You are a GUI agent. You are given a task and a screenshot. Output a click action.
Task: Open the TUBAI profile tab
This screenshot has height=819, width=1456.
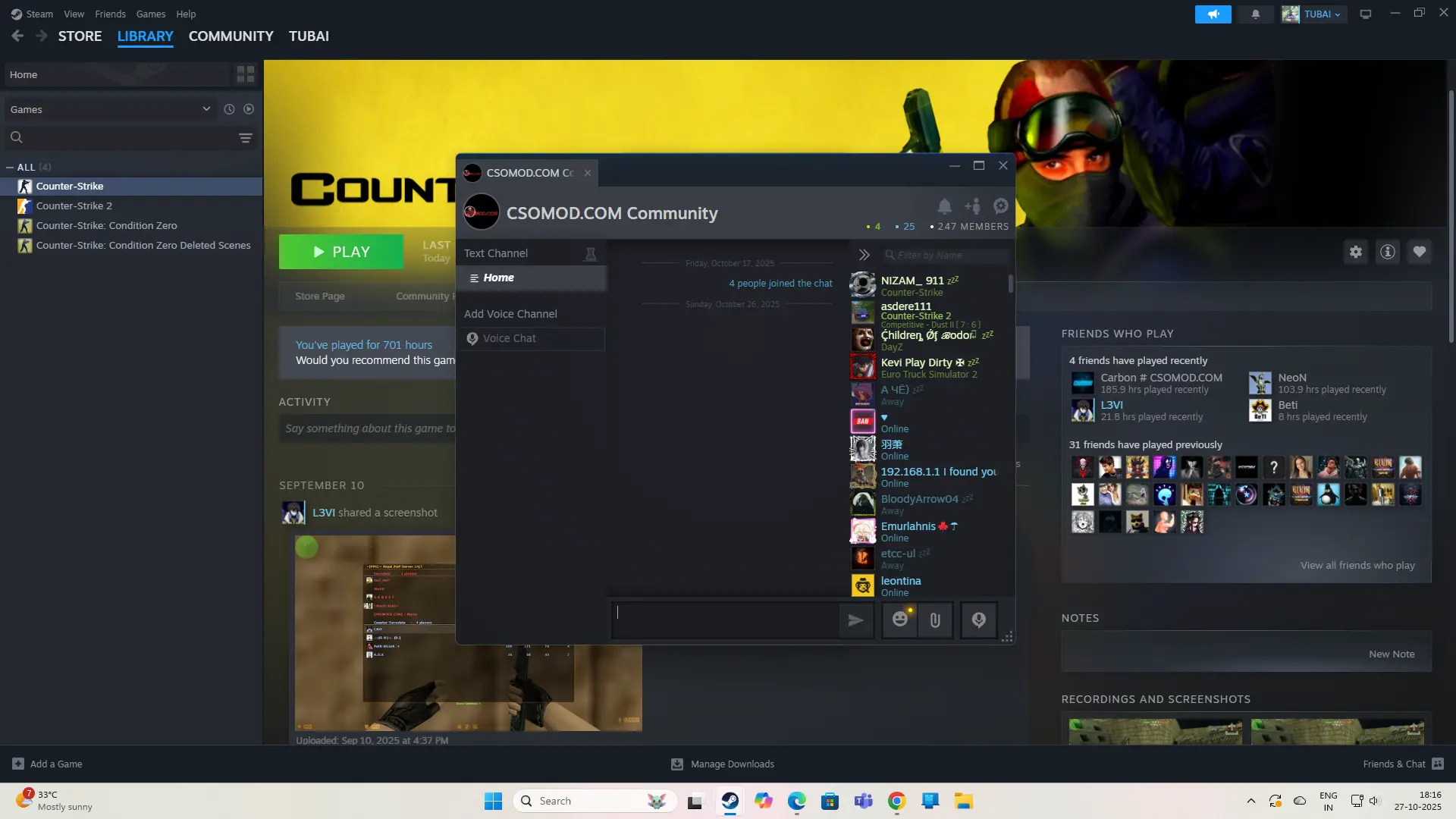click(309, 36)
